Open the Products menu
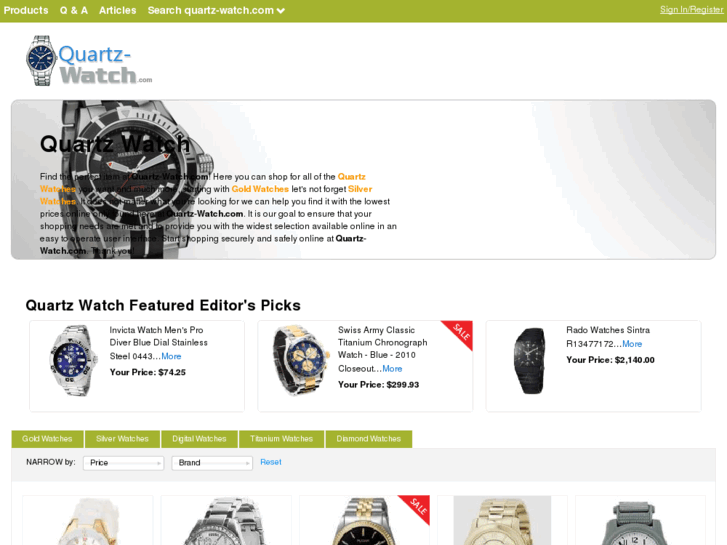The height and width of the screenshot is (545, 727). pos(26,10)
